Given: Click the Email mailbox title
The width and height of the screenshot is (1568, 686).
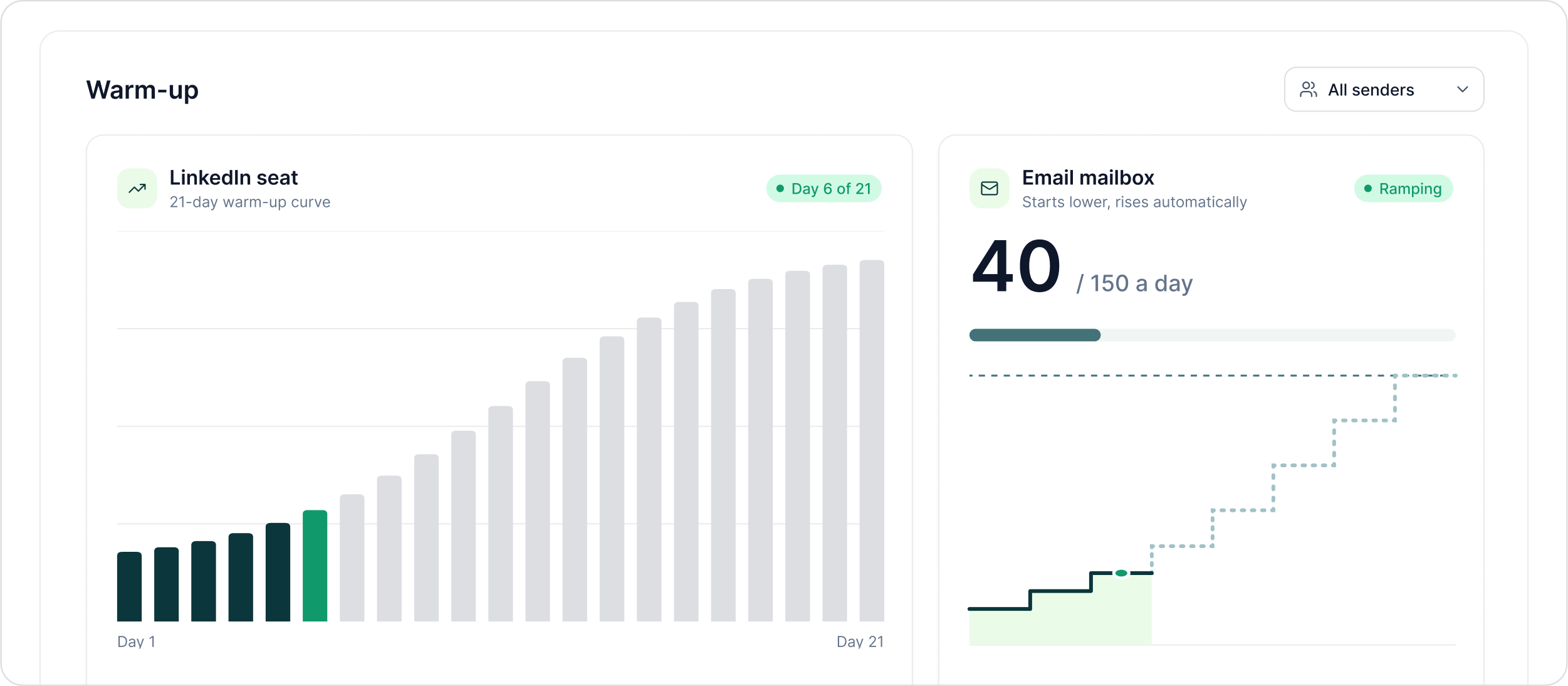Looking at the screenshot, I should coord(1088,178).
